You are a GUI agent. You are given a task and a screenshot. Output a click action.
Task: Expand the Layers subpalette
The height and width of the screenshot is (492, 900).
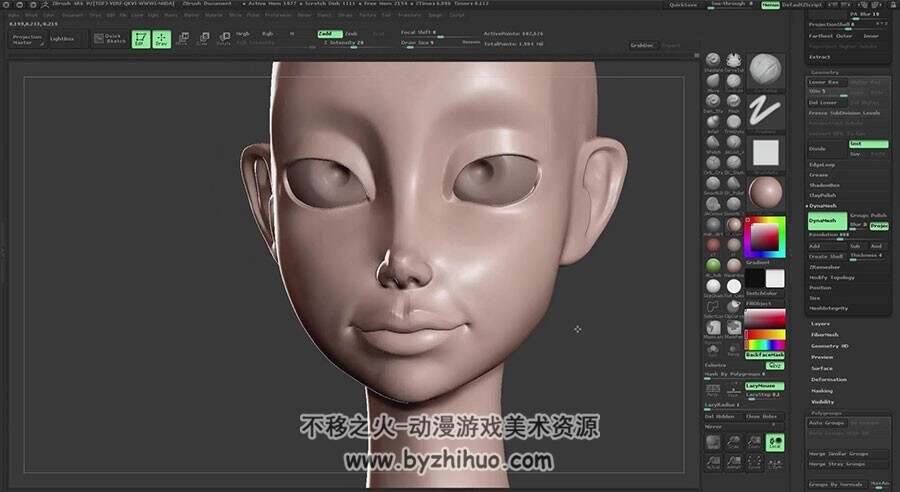click(821, 324)
